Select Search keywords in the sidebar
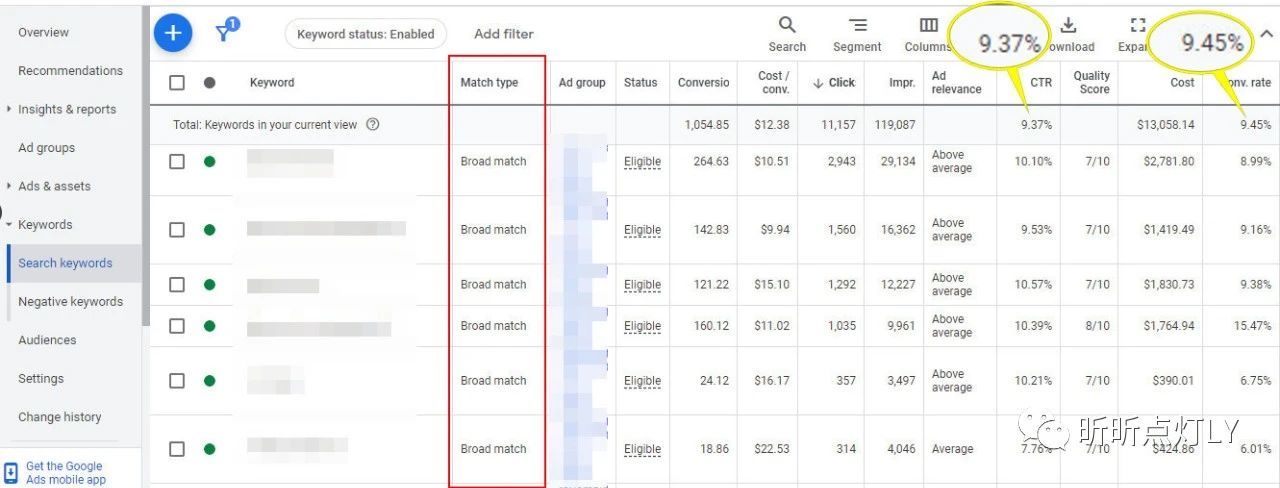 (65, 263)
